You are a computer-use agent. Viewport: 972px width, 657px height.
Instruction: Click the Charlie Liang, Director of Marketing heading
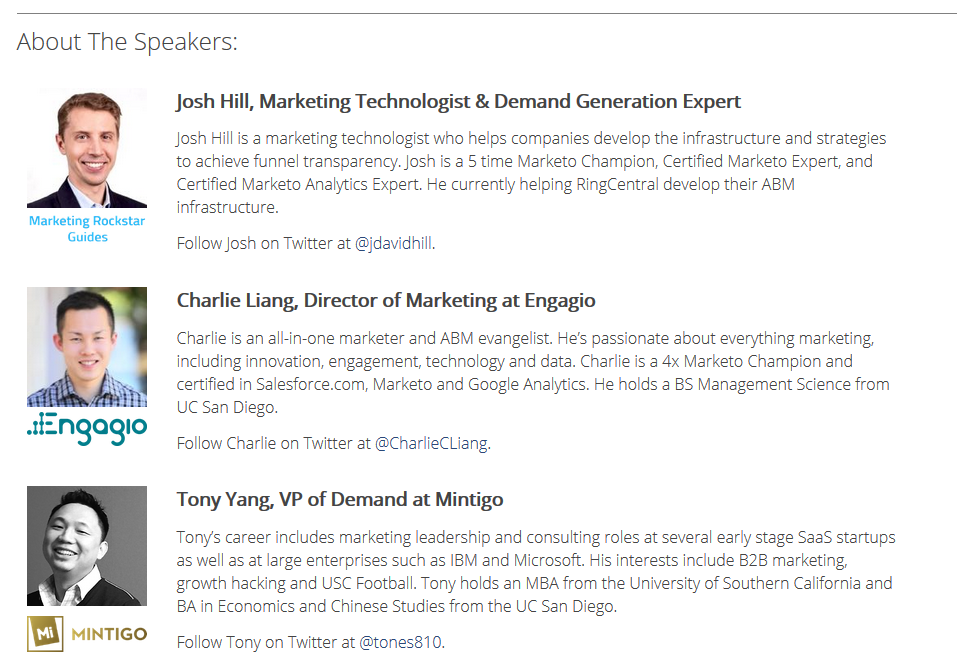[x=386, y=300]
